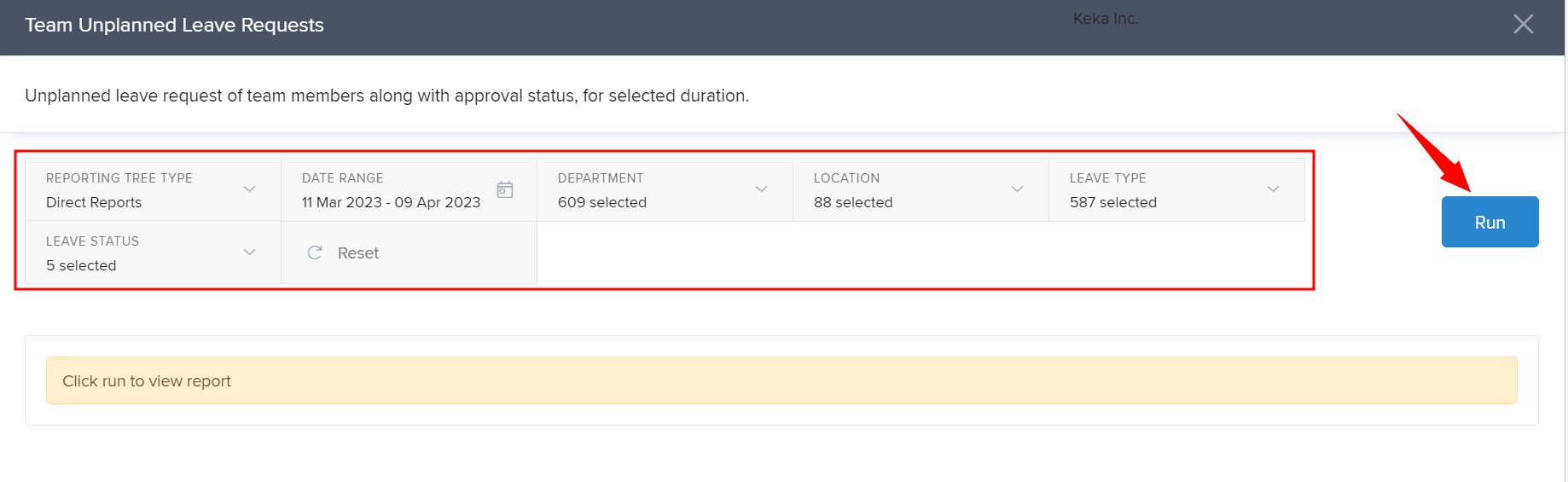
Task: Expand the Department dropdown chevron
Action: tap(761, 189)
